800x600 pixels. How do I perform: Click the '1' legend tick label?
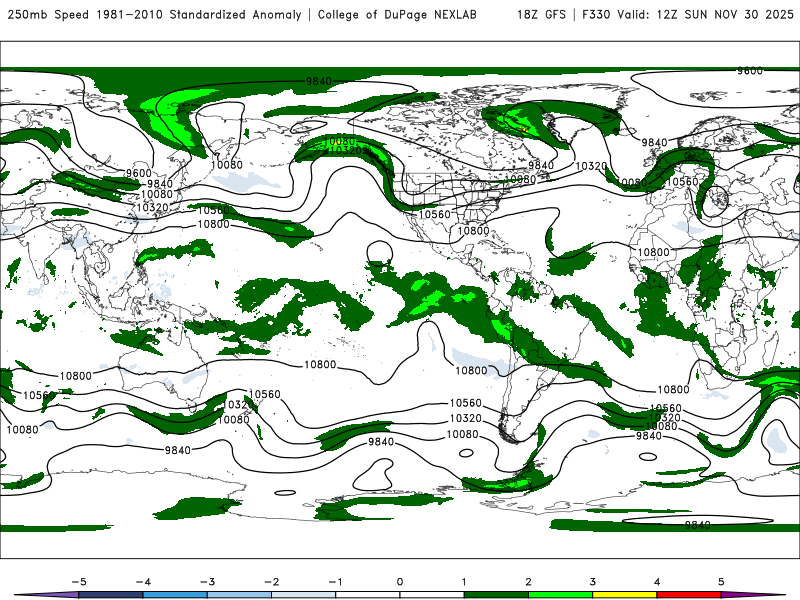(x=464, y=582)
